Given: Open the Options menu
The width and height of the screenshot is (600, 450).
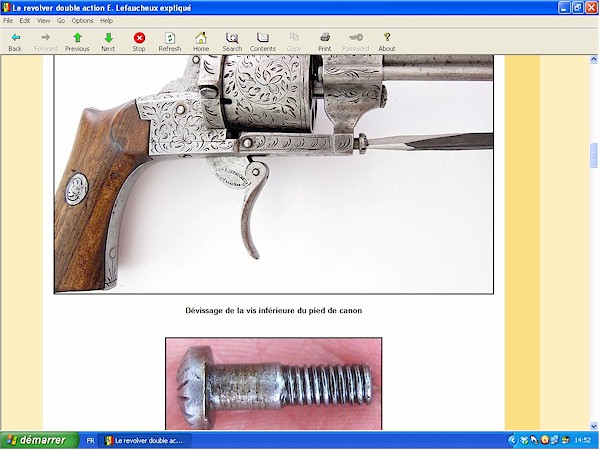Looking at the screenshot, I should coord(82,21).
